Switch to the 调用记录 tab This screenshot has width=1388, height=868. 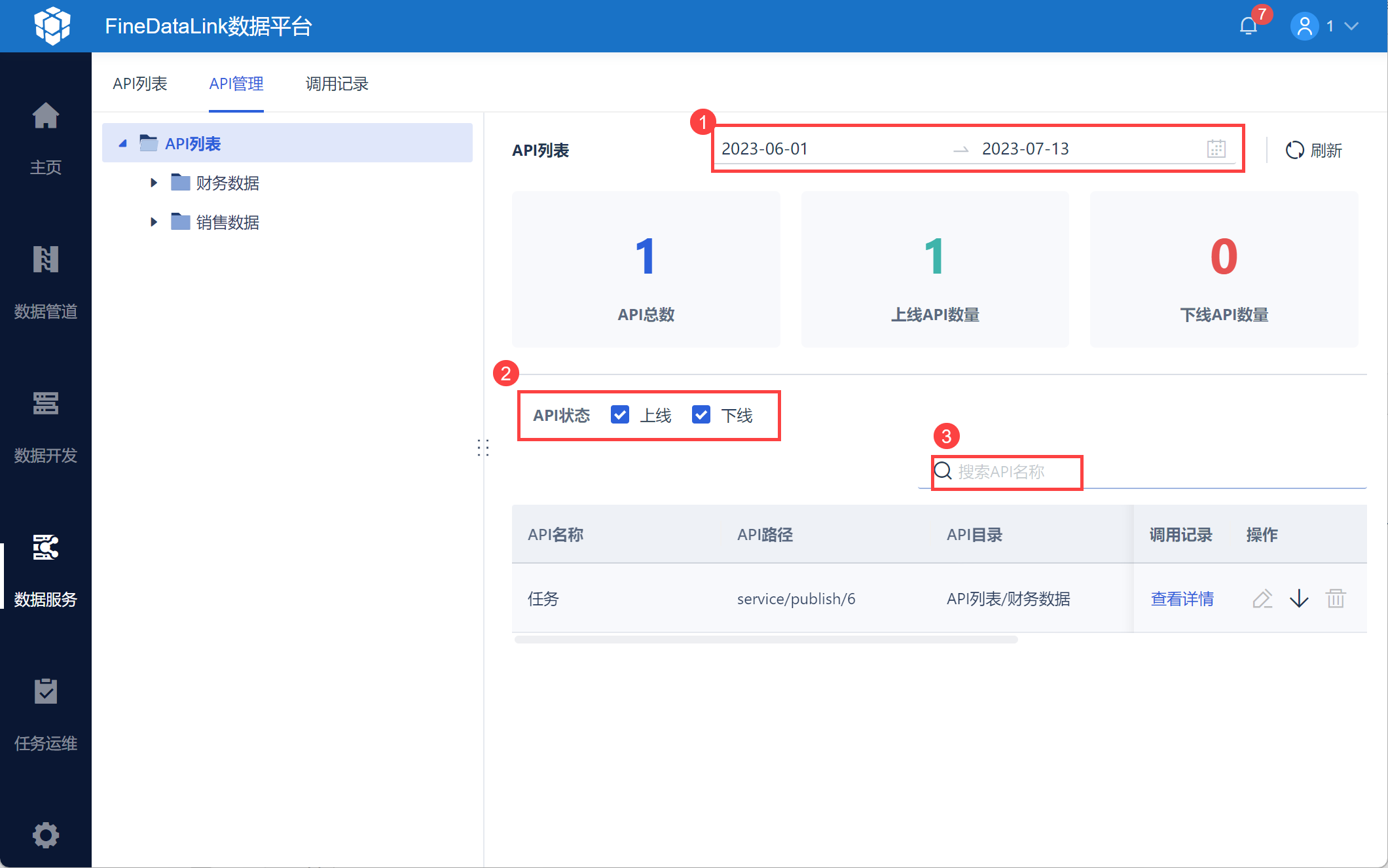pyautogui.click(x=337, y=84)
